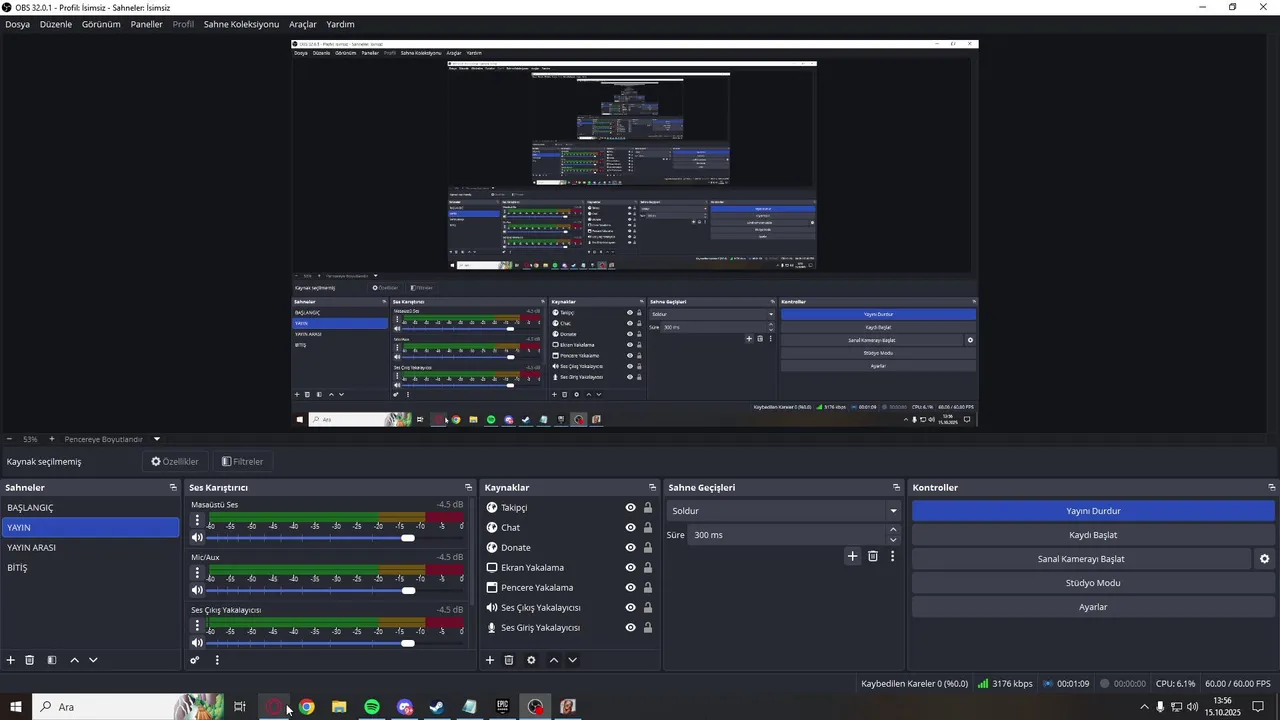Image resolution: width=1280 pixels, height=720 pixels.
Task: Hide the Pencere Yakalama source
Action: pyautogui.click(x=630, y=588)
